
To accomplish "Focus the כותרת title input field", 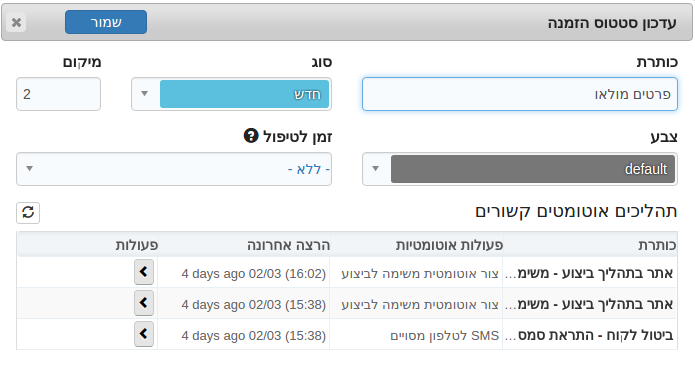I will click(x=519, y=94).
